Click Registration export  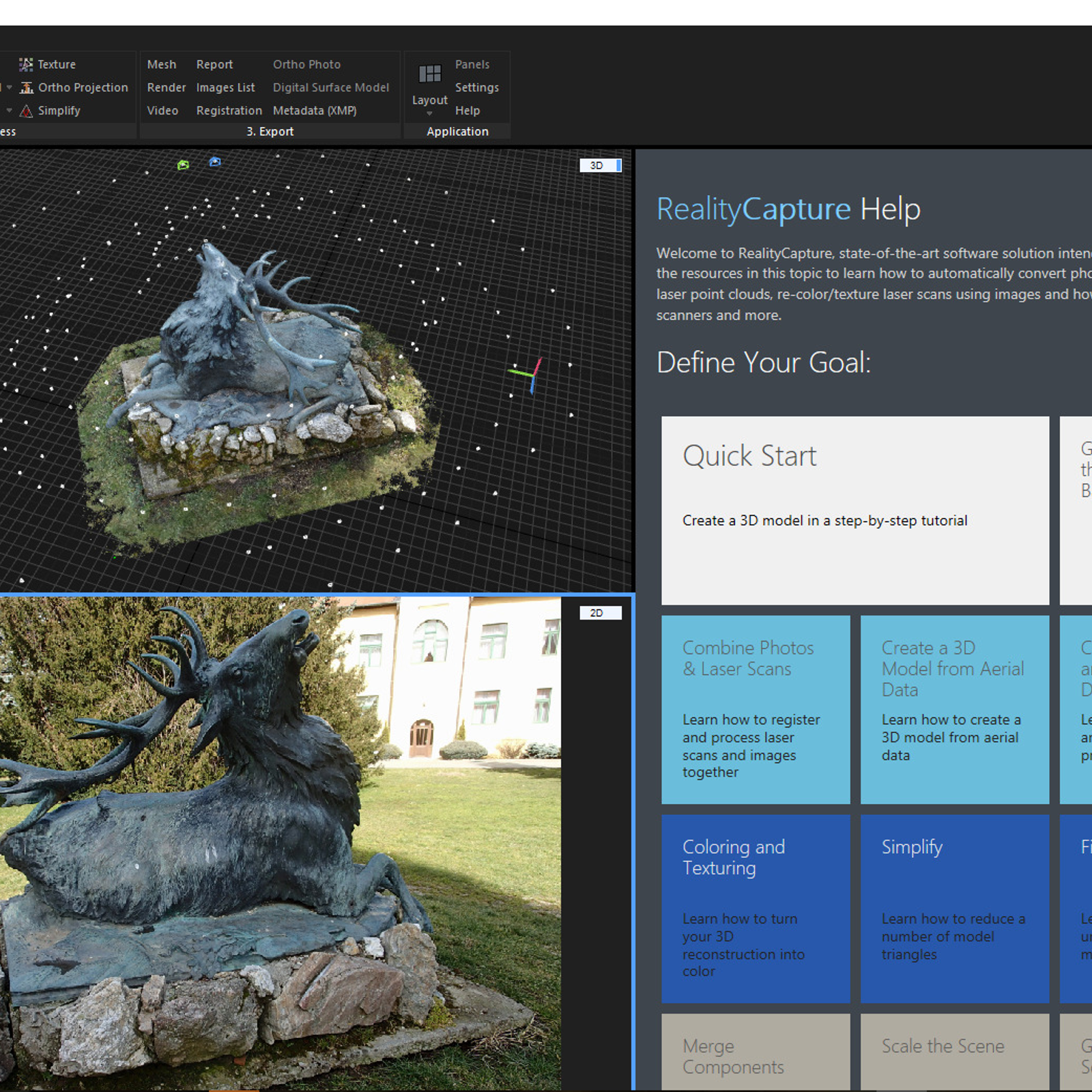click(x=229, y=111)
